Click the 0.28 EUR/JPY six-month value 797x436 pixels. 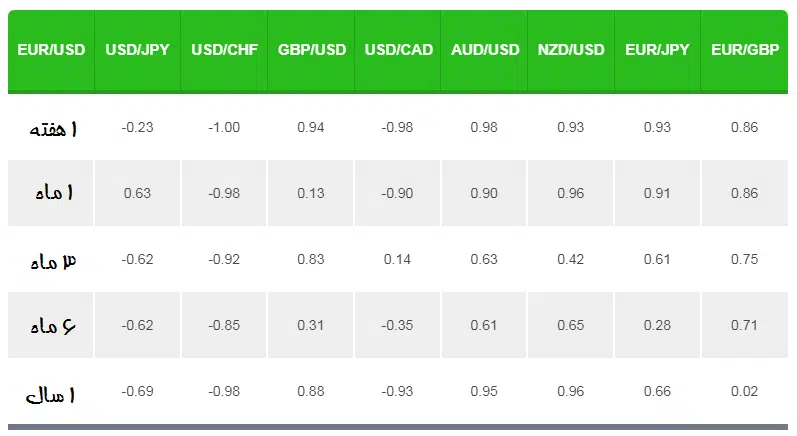657,325
